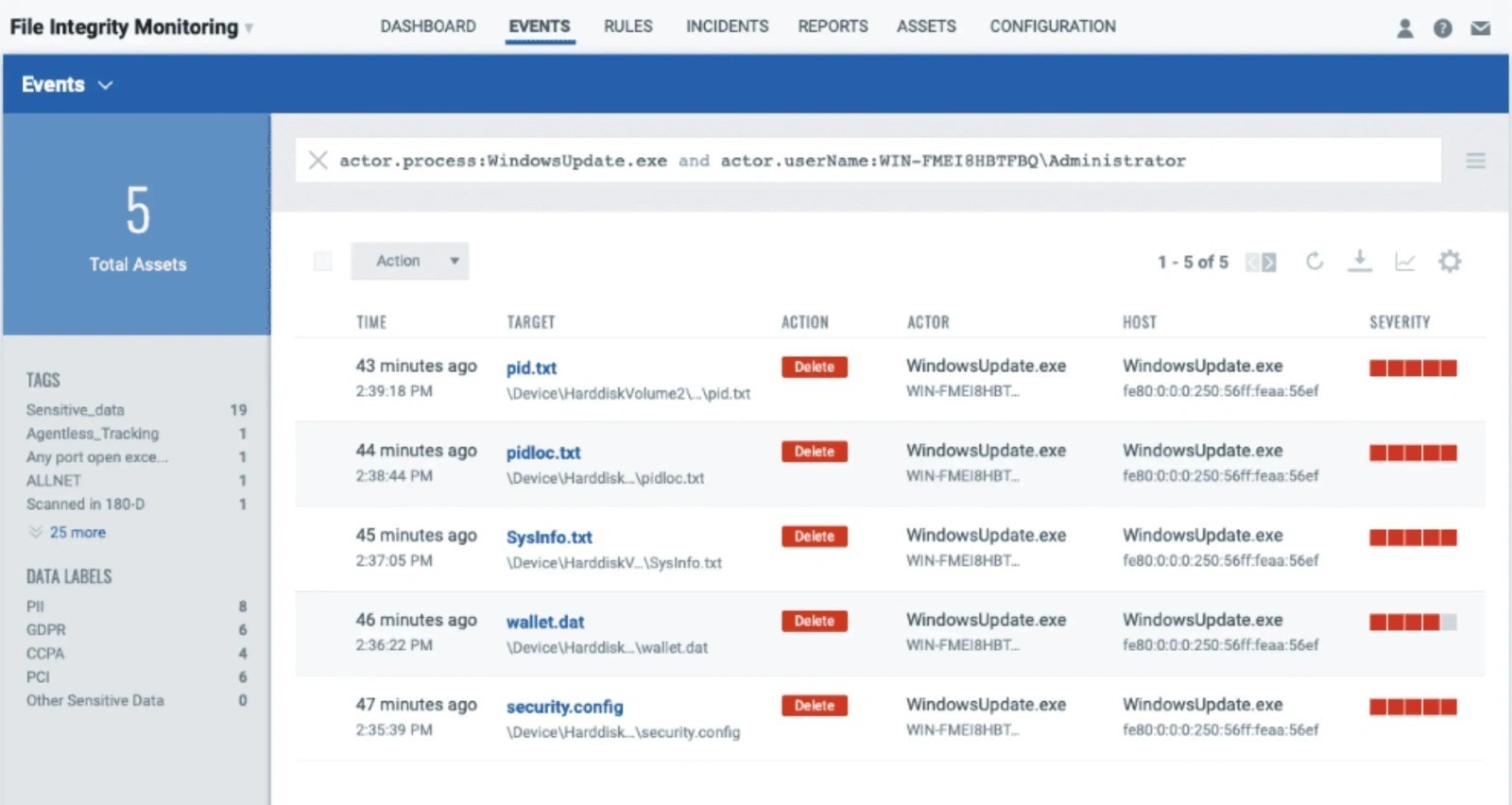This screenshot has height=805, width=1512.
Task: Click the Delete badge for wallet.dat
Action: (x=815, y=621)
